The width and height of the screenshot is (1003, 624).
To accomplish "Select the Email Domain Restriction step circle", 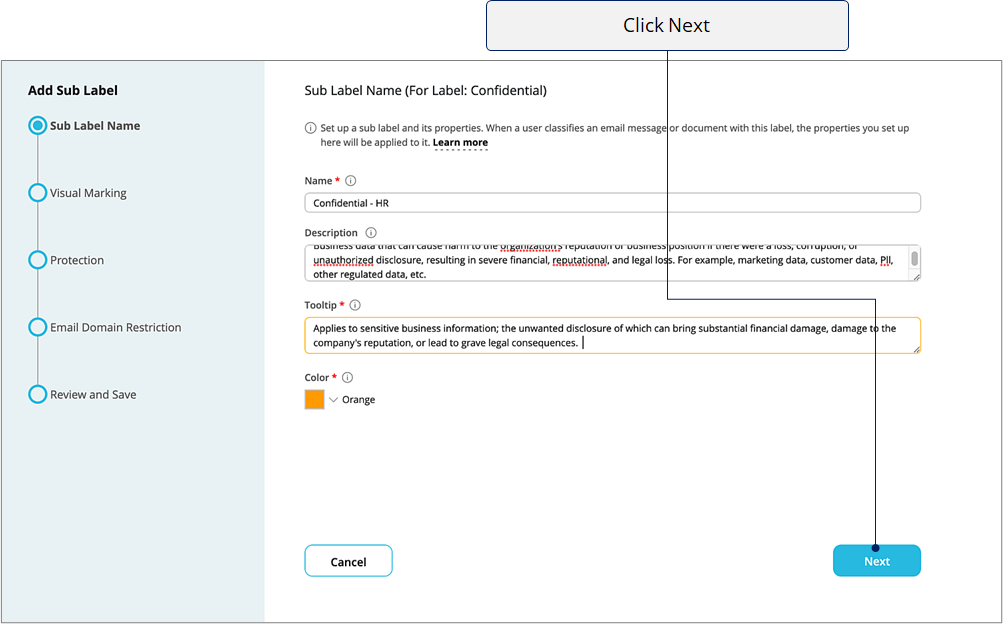I will click(x=38, y=327).
